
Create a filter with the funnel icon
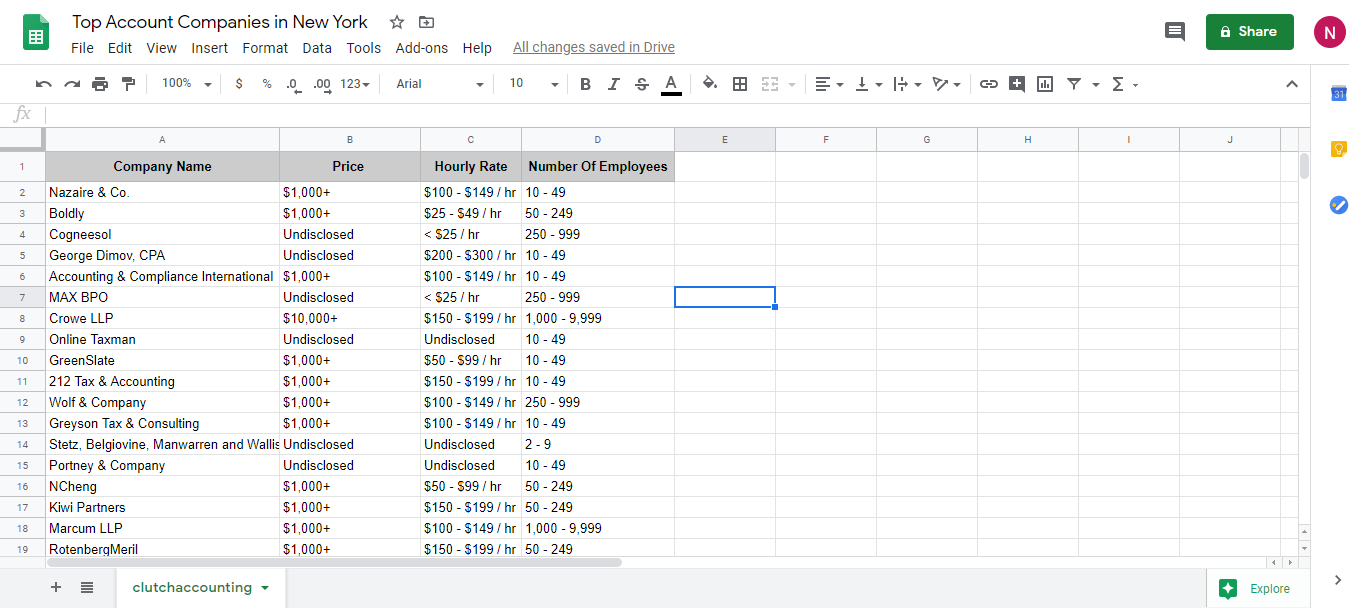coord(1073,84)
